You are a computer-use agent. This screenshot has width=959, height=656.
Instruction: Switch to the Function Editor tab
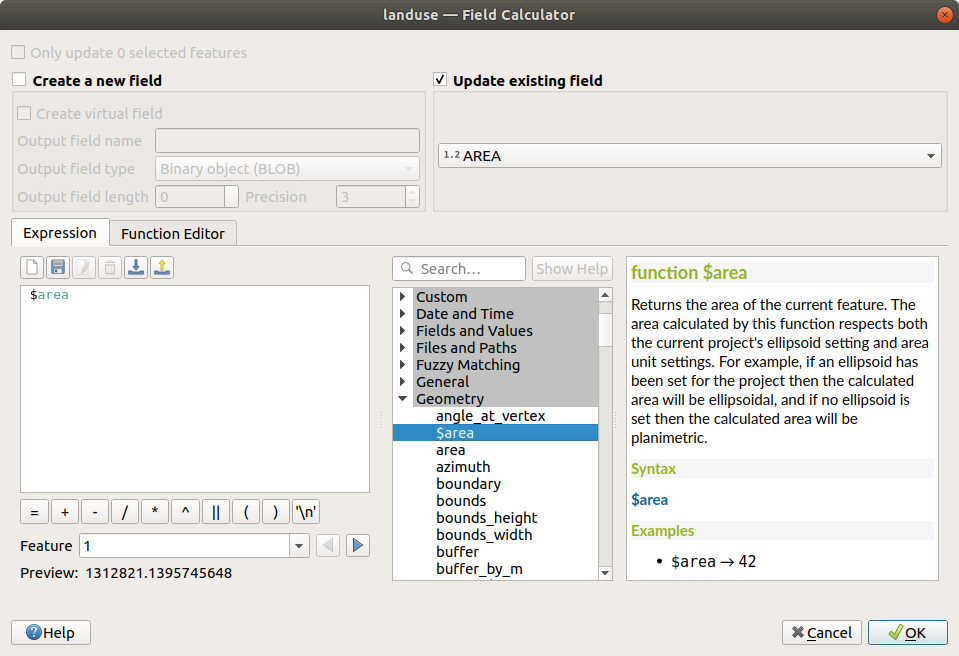point(173,234)
